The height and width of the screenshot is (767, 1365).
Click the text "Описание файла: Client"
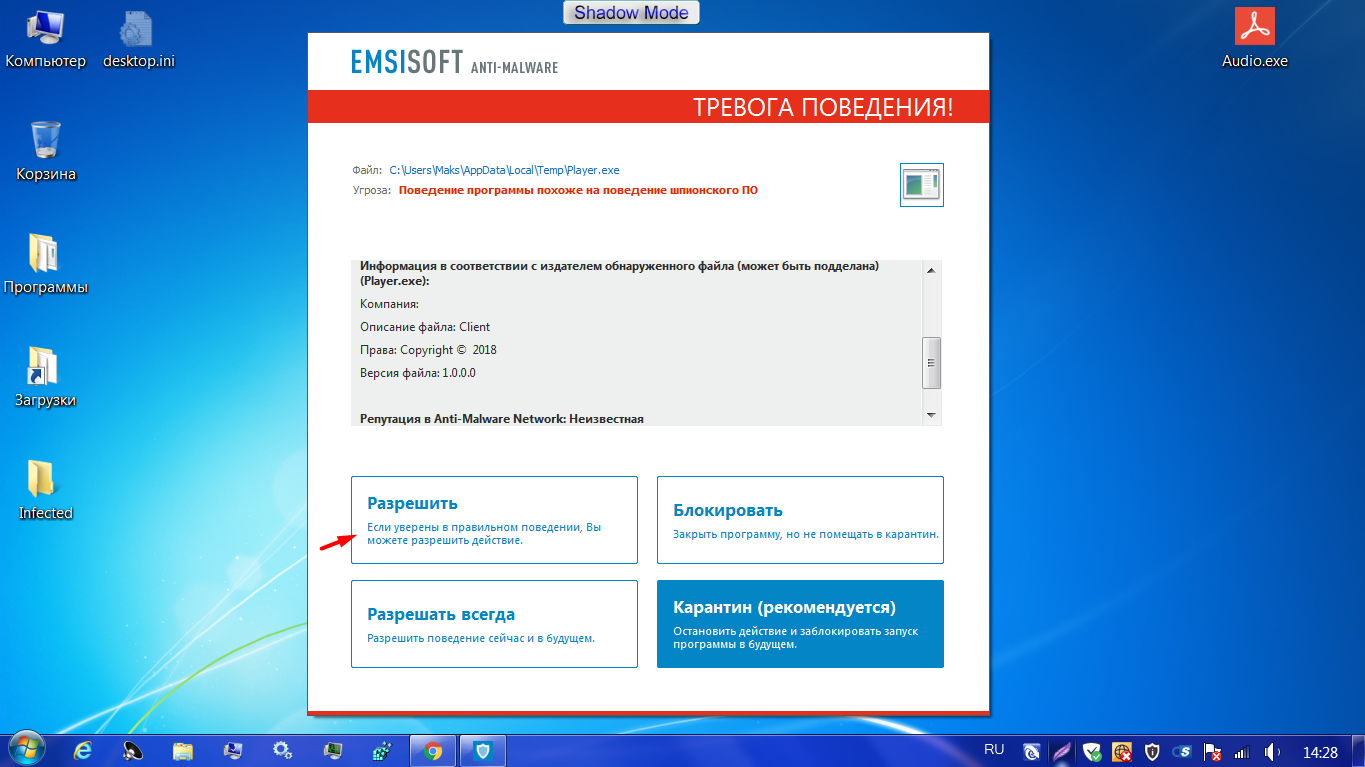pyautogui.click(x=425, y=327)
